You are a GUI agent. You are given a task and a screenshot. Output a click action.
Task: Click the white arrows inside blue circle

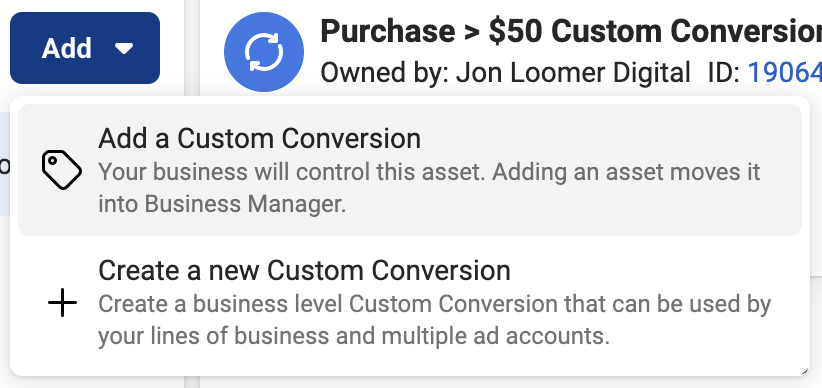click(264, 52)
